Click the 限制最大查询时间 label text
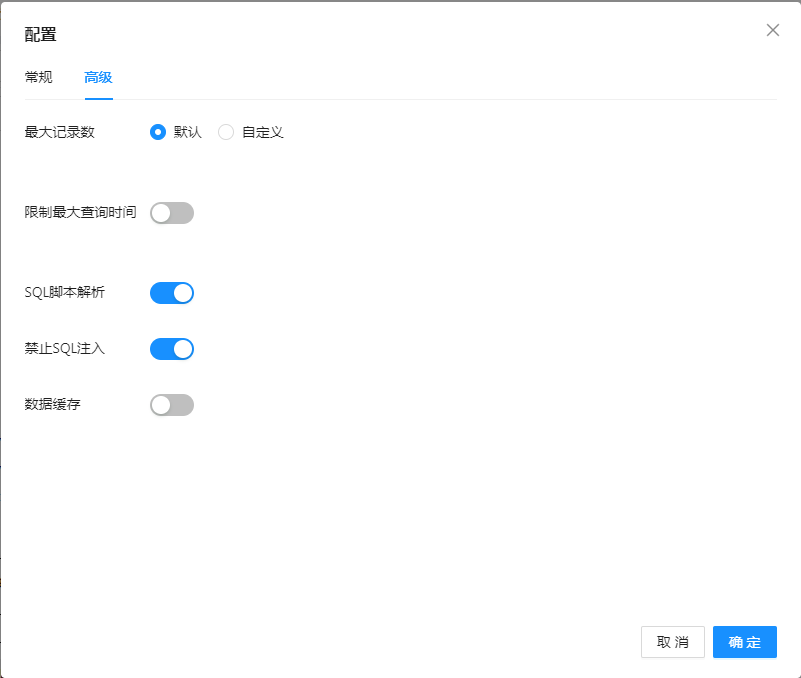Image resolution: width=801 pixels, height=678 pixels. [x=80, y=212]
